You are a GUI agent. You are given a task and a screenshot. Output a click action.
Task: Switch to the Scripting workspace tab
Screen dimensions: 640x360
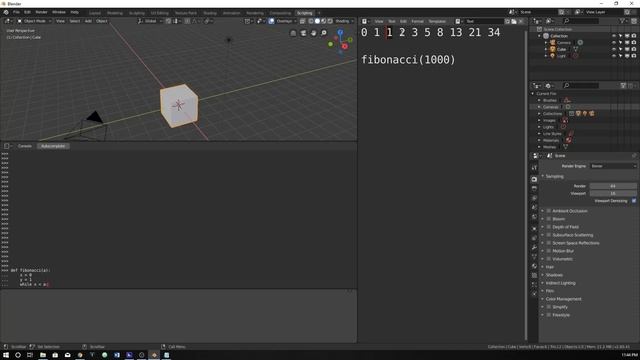[x=304, y=13]
